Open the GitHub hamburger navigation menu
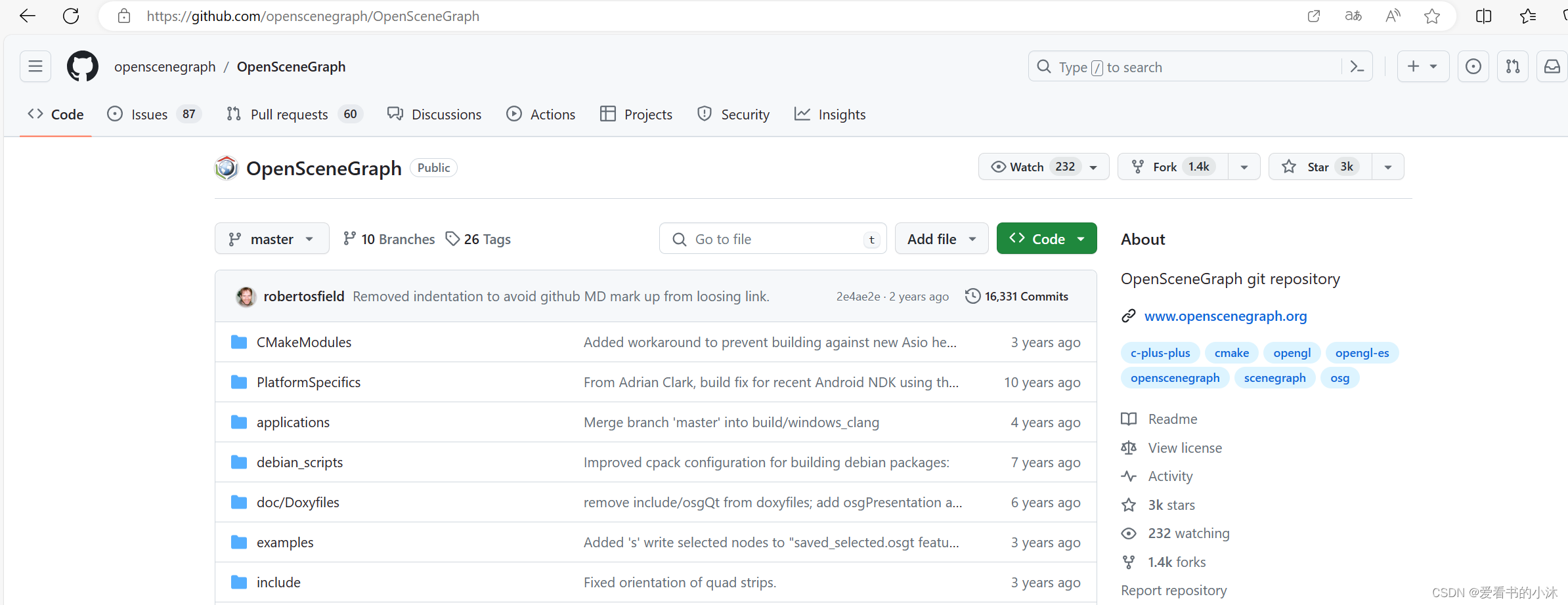The image size is (1568, 605). pyautogui.click(x=35, y=66)
